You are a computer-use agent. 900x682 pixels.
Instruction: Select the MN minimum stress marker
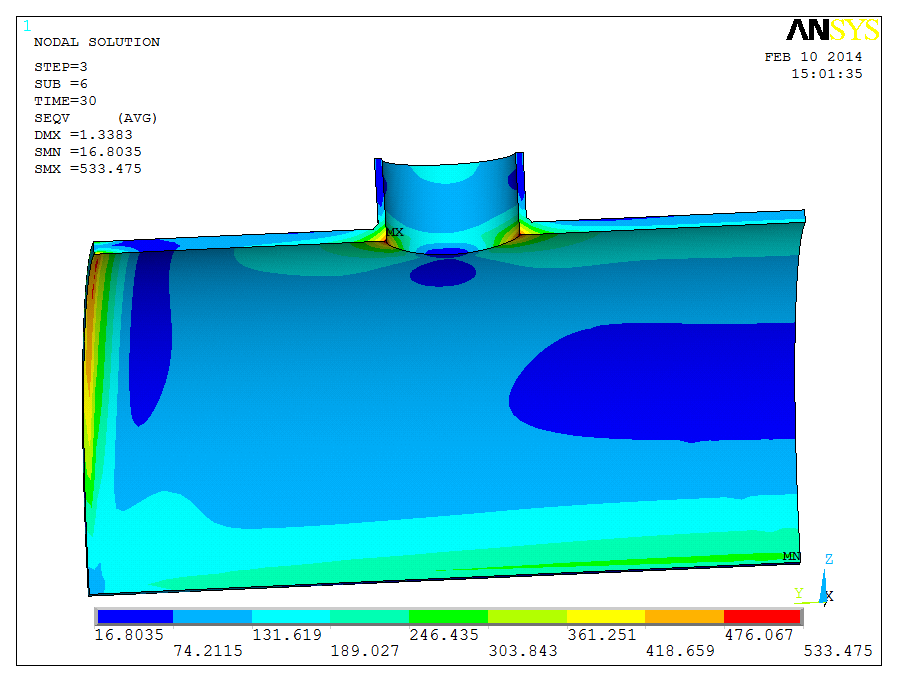(x=791, y=556)
